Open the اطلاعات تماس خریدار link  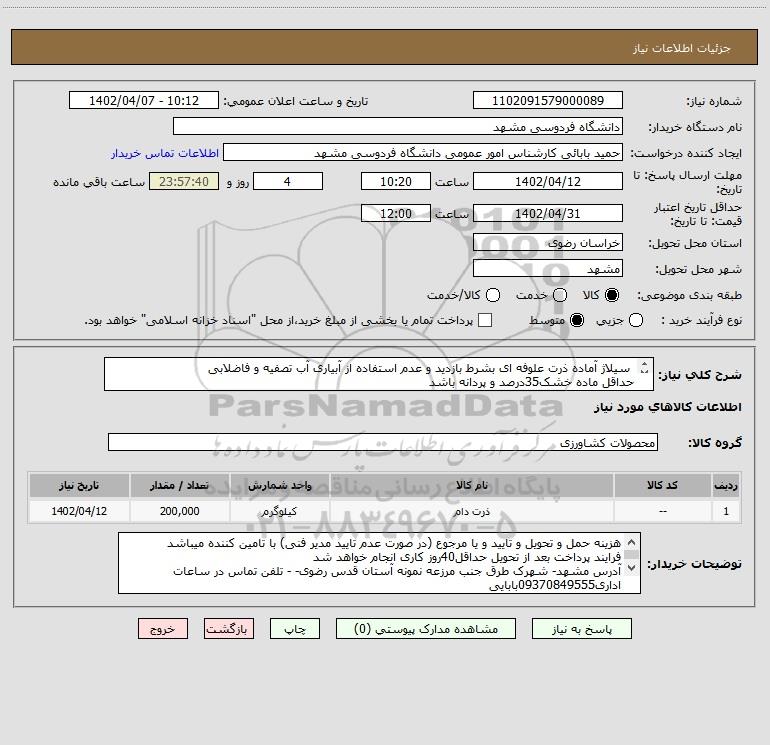[x=165, y=153]
